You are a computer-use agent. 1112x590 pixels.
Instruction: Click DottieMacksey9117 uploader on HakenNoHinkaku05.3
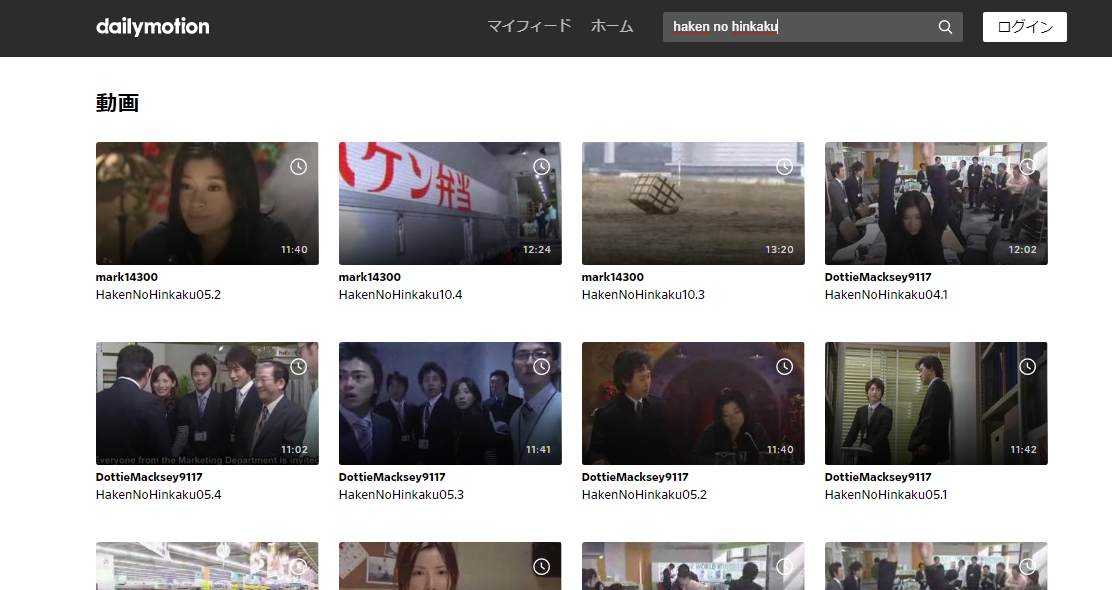[392, 477]
